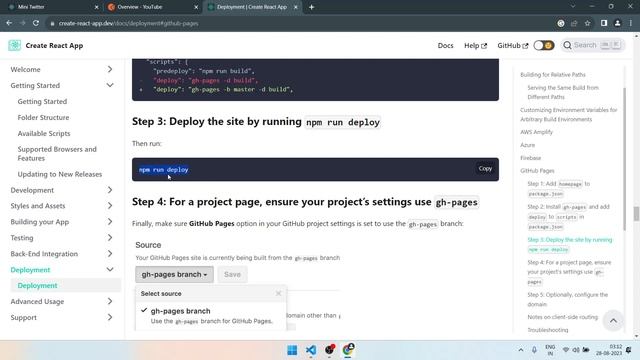Select gh-pages branch source option

[x=211, y=316]
